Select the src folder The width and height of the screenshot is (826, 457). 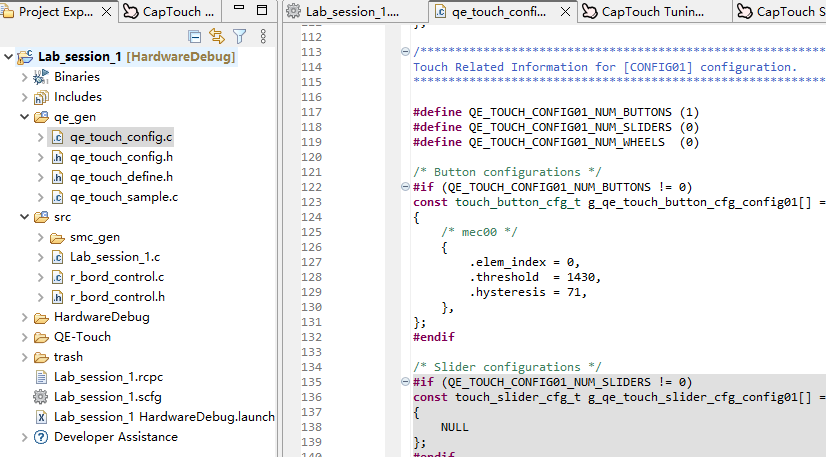point(62,217)
